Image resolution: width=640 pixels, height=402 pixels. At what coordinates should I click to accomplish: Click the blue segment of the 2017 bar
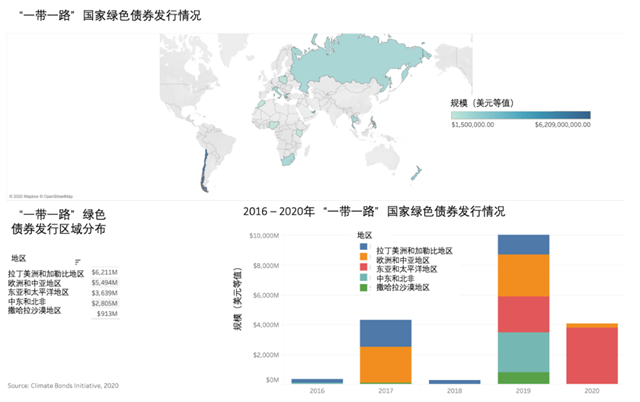click(385, 333)
